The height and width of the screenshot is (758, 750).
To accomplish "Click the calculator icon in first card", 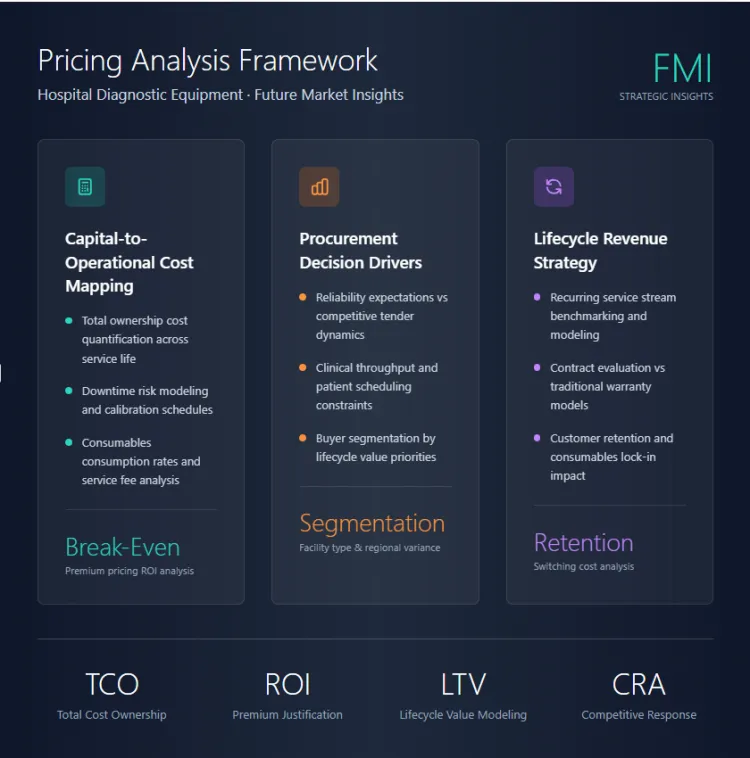I will 85,187.
